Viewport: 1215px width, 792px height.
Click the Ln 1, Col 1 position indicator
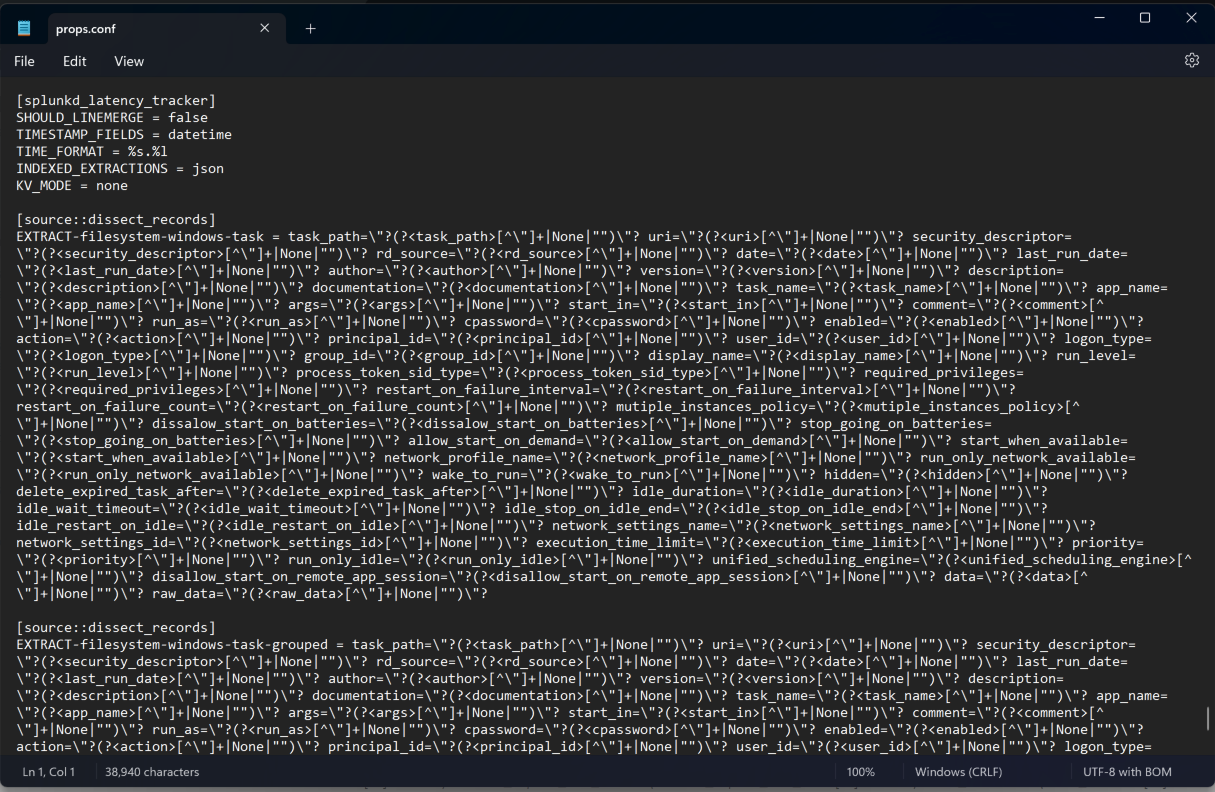click(x=49, y=772)
